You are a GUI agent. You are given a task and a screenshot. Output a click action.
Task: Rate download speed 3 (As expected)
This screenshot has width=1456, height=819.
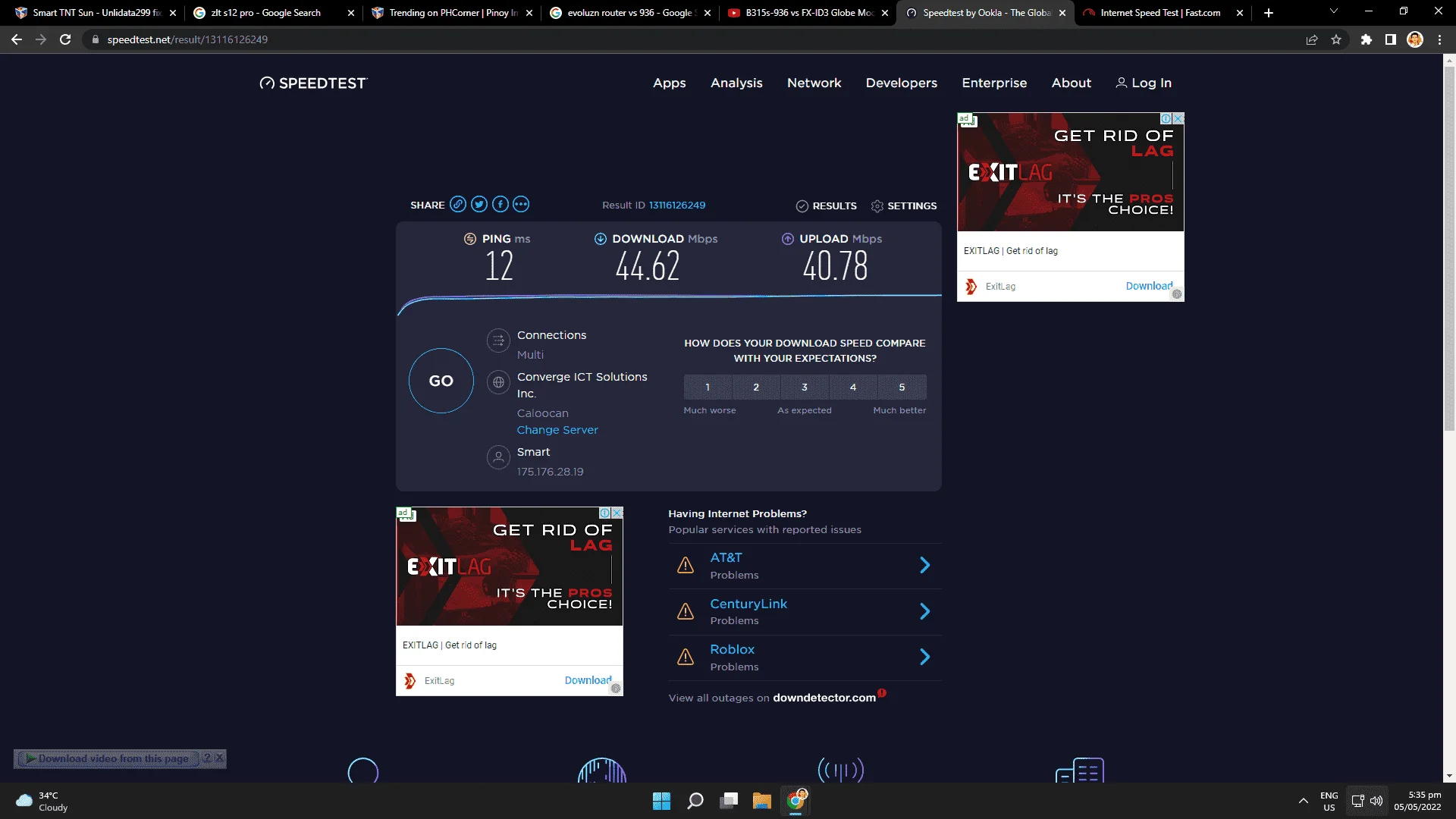(x=805, y=387)
